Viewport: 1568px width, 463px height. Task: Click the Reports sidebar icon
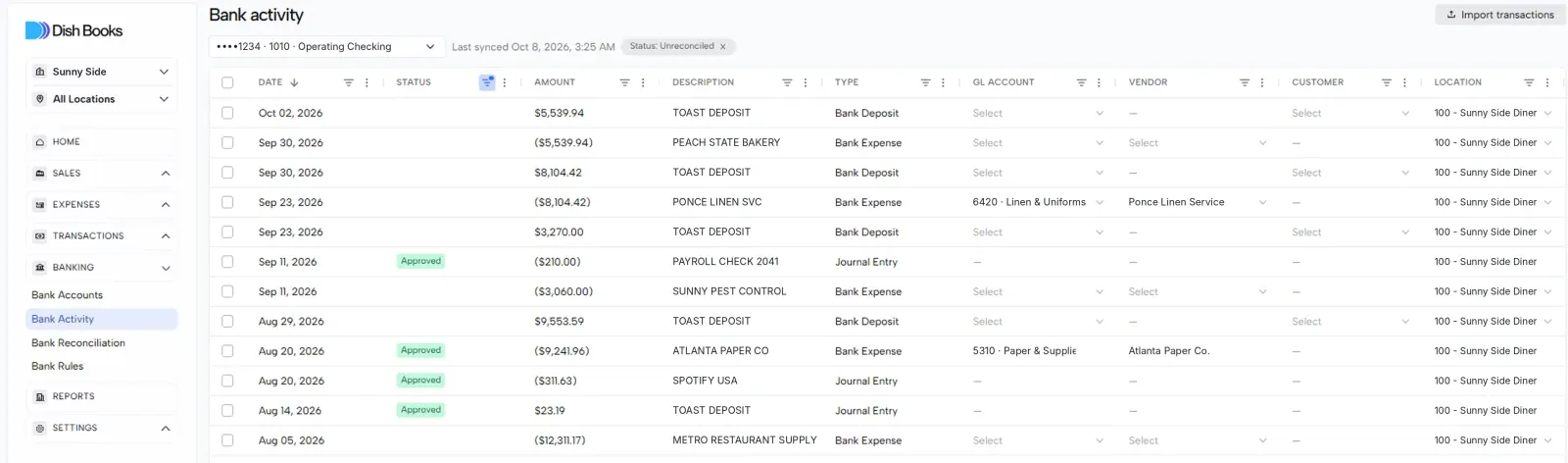(x=40, y=396)
